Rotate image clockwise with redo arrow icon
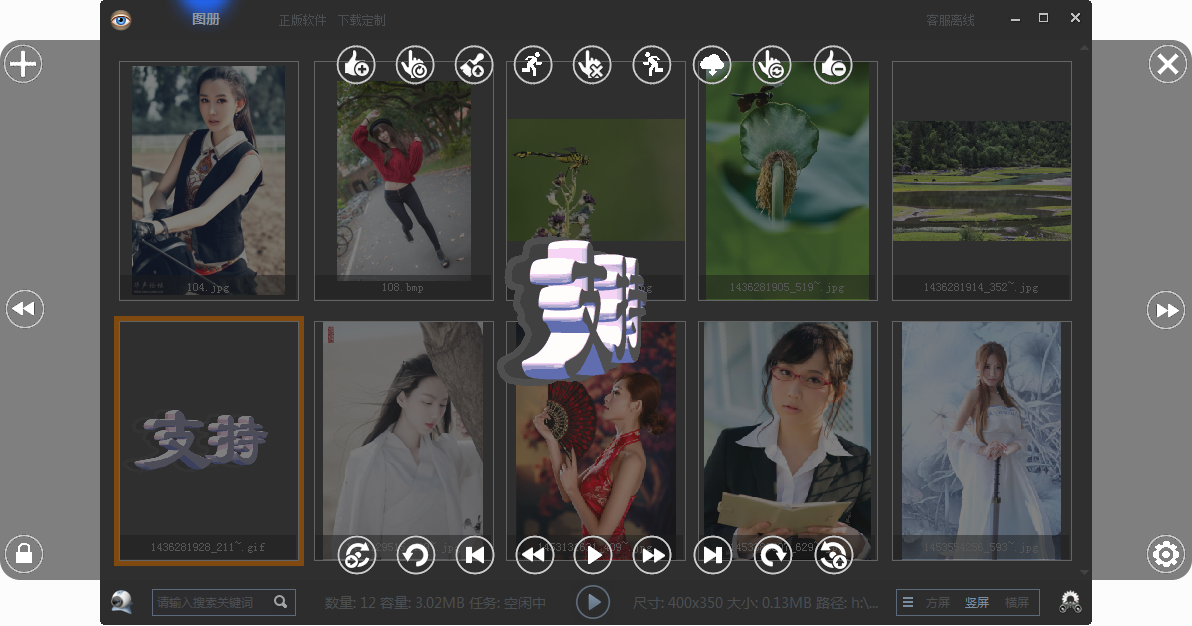 772,554
